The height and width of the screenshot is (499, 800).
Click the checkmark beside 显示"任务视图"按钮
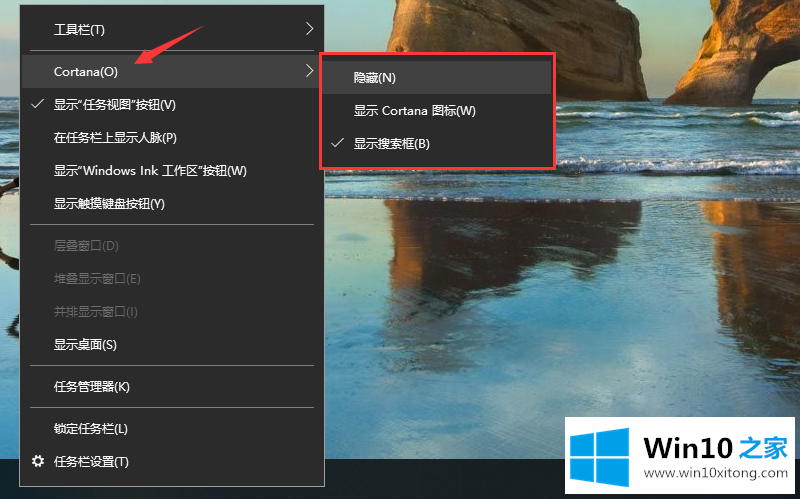coord(38,104)
